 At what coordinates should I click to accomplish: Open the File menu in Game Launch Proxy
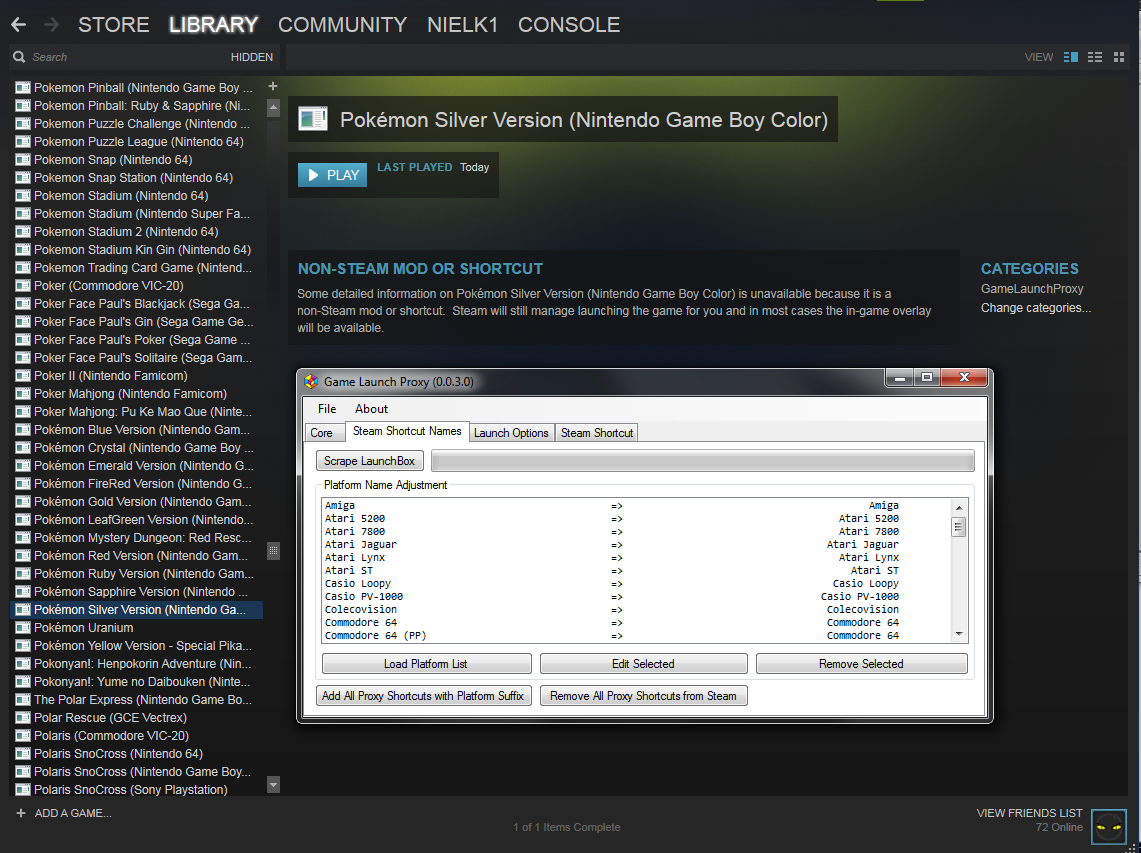[x=327, y=409]
